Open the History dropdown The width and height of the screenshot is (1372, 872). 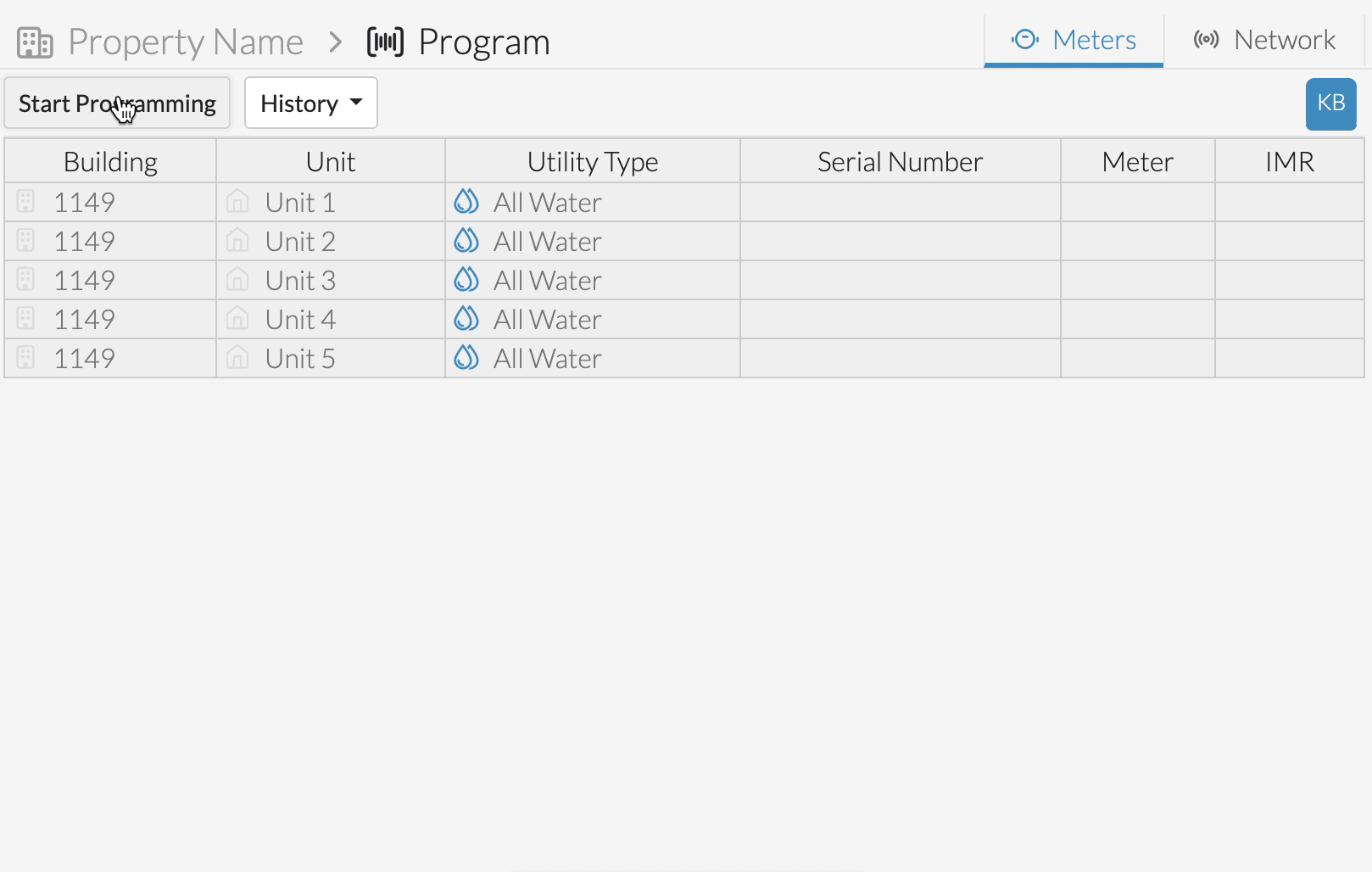tap(311, 103)
